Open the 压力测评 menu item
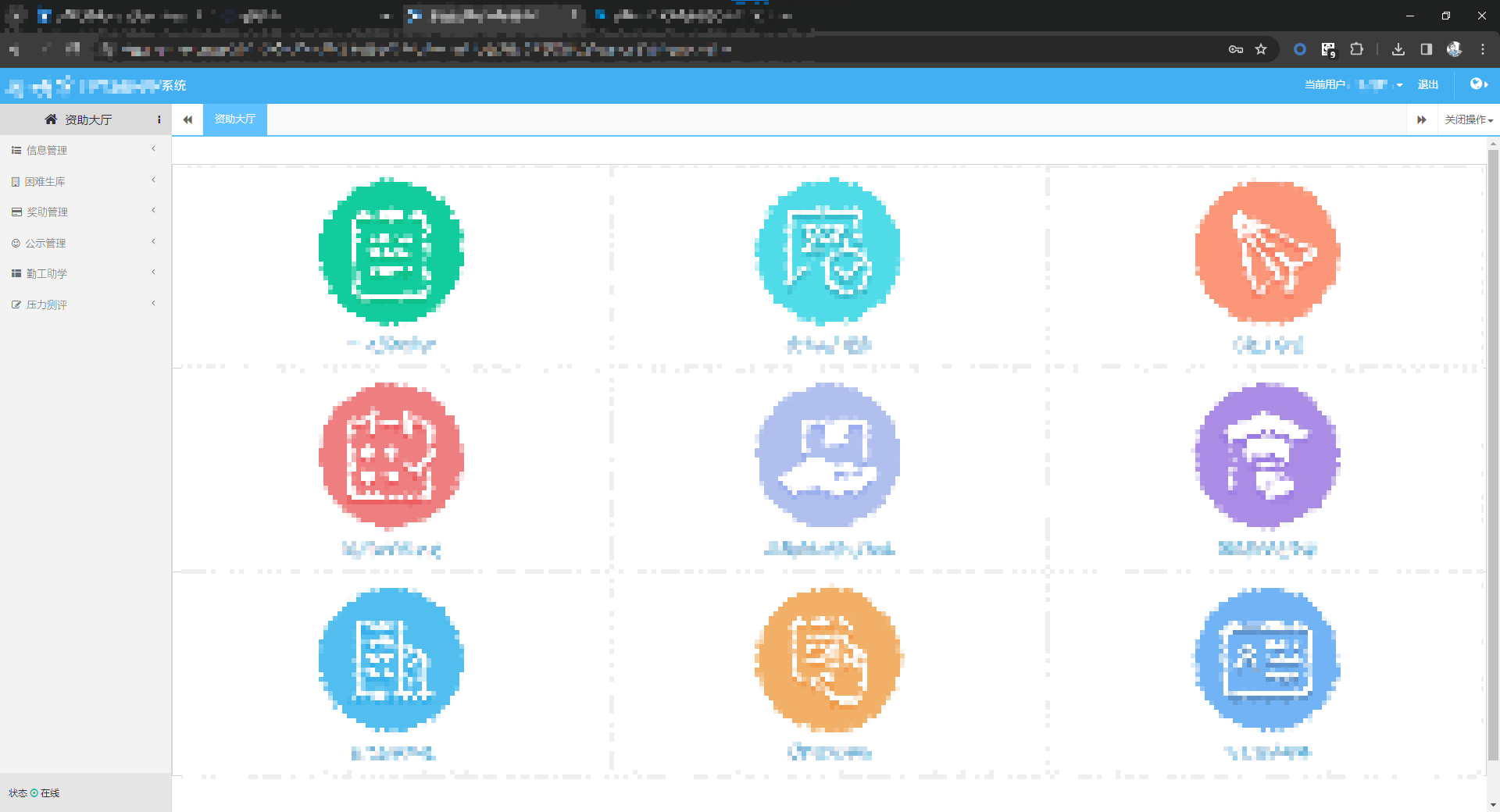1500x812 pixels. pyautogui.click(x=47, y=304)
